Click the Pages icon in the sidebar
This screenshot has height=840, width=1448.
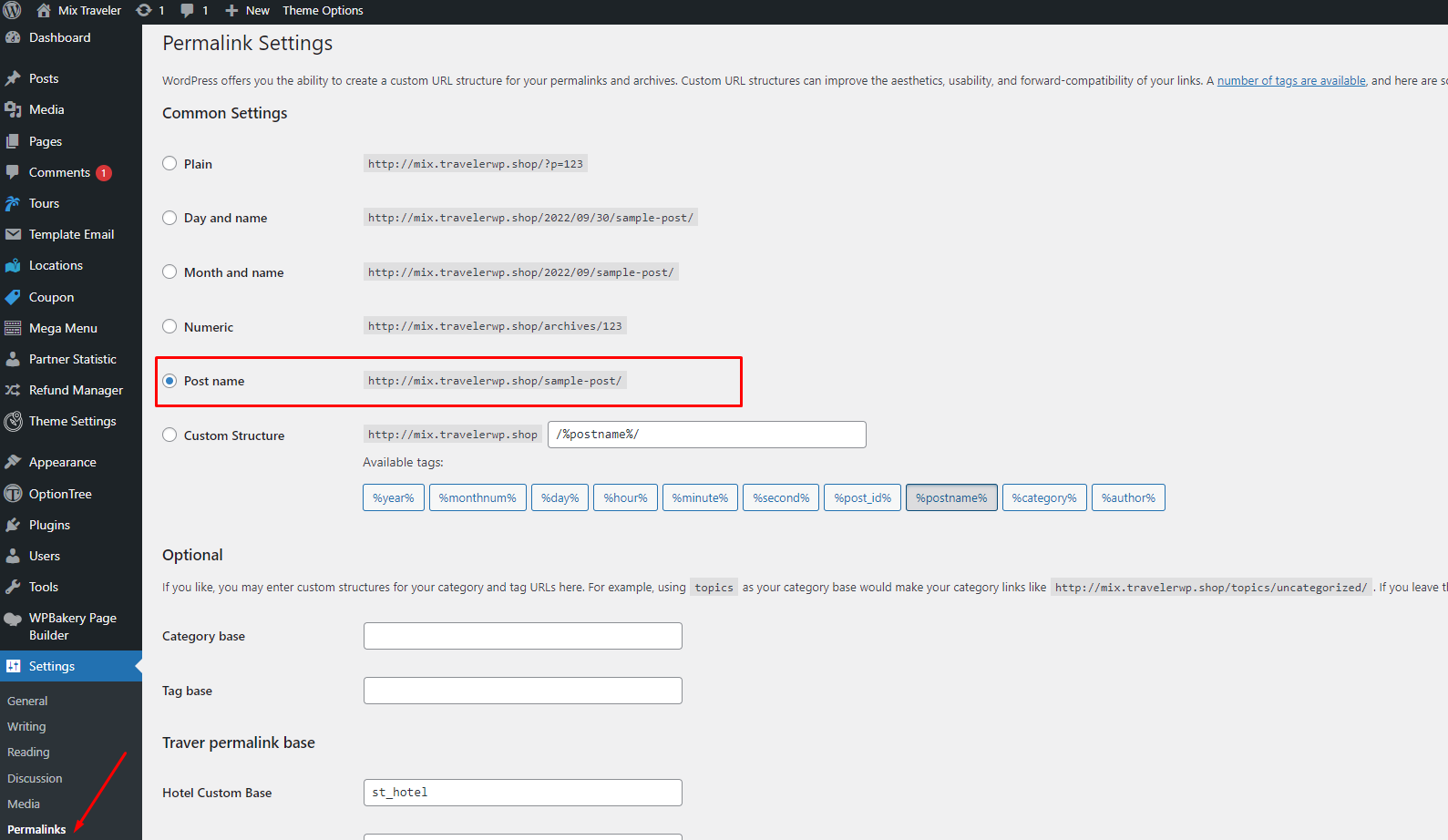click(13, 141)
